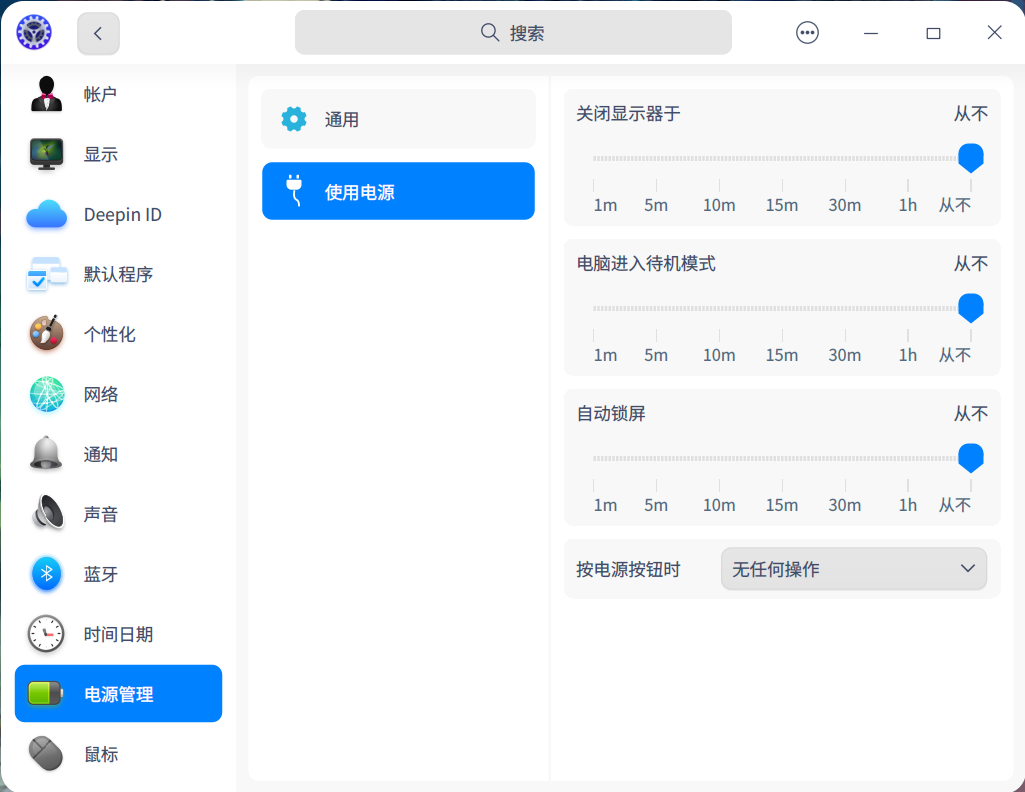Viewport: 1025px width, 792px height.
Task: Go back using the back arrow button
Action: (97, 32)
